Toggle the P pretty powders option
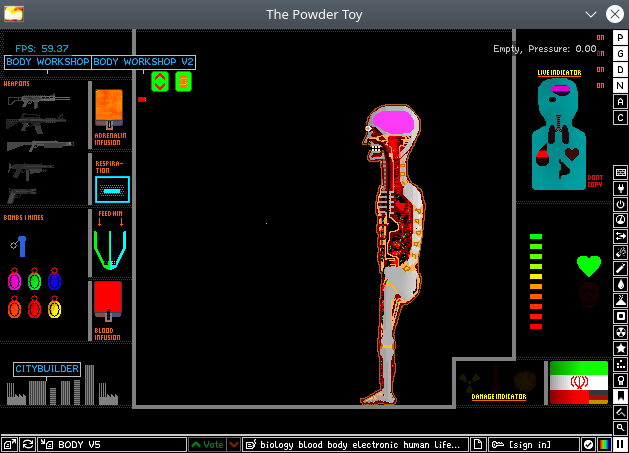The height and width of the screenshot is (453, 629). (x=621, y=38)
